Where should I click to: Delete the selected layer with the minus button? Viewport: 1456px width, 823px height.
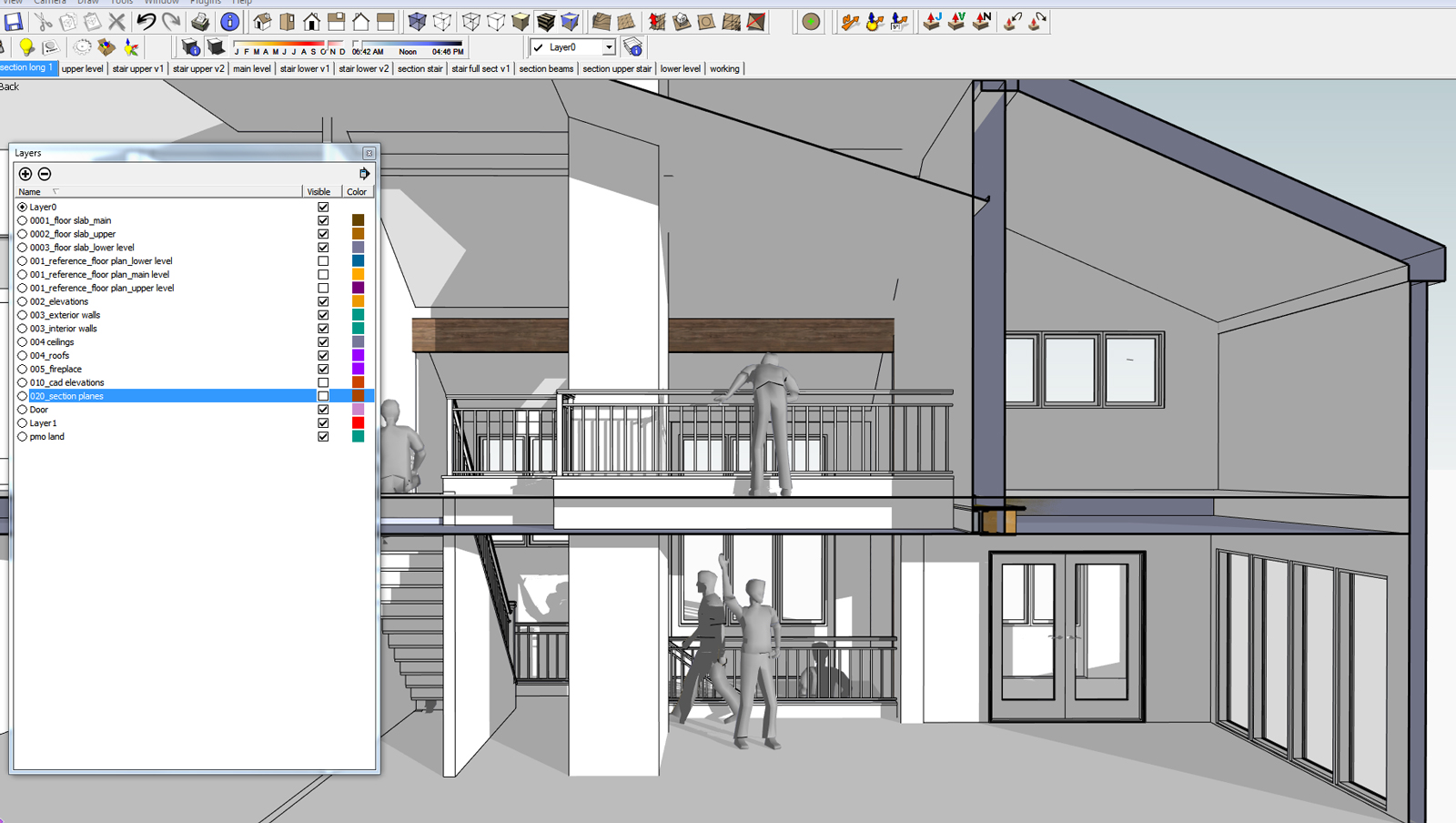(x=45, y=174)
